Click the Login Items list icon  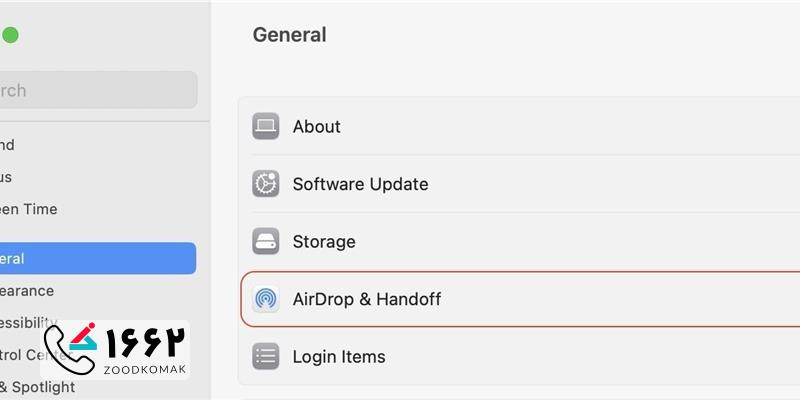pyautogui.click(x=266, y=357)
